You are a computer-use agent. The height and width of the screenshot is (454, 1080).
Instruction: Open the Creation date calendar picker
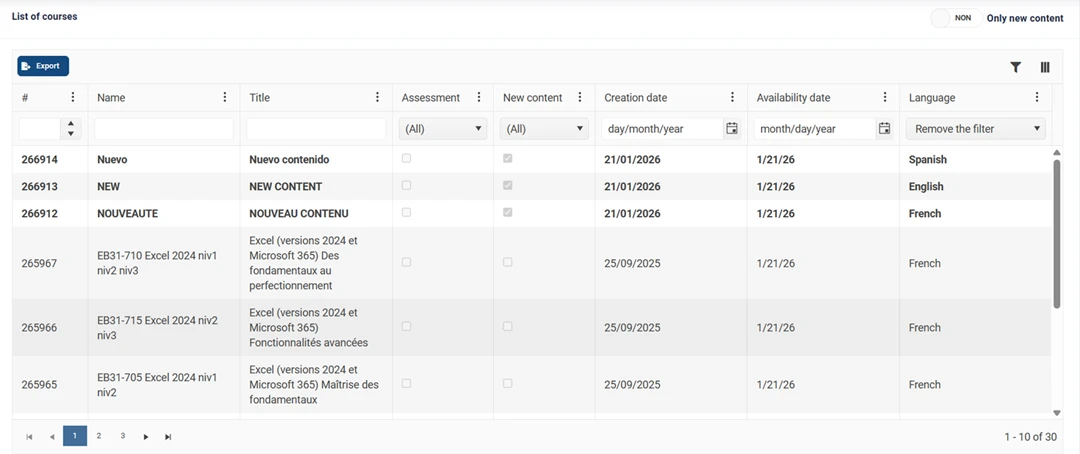732,128
